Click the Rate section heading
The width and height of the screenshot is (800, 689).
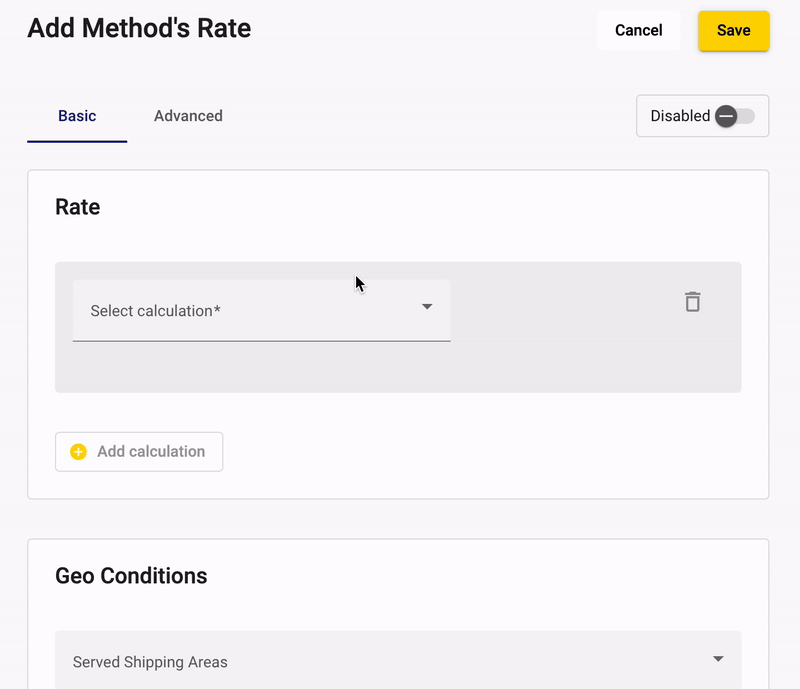click(x=78, y=207)
